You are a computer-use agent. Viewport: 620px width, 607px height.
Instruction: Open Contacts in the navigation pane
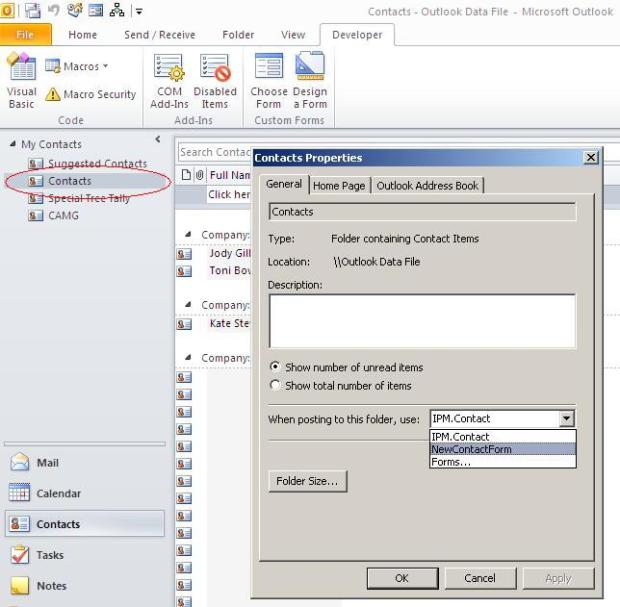click(85, 524)
